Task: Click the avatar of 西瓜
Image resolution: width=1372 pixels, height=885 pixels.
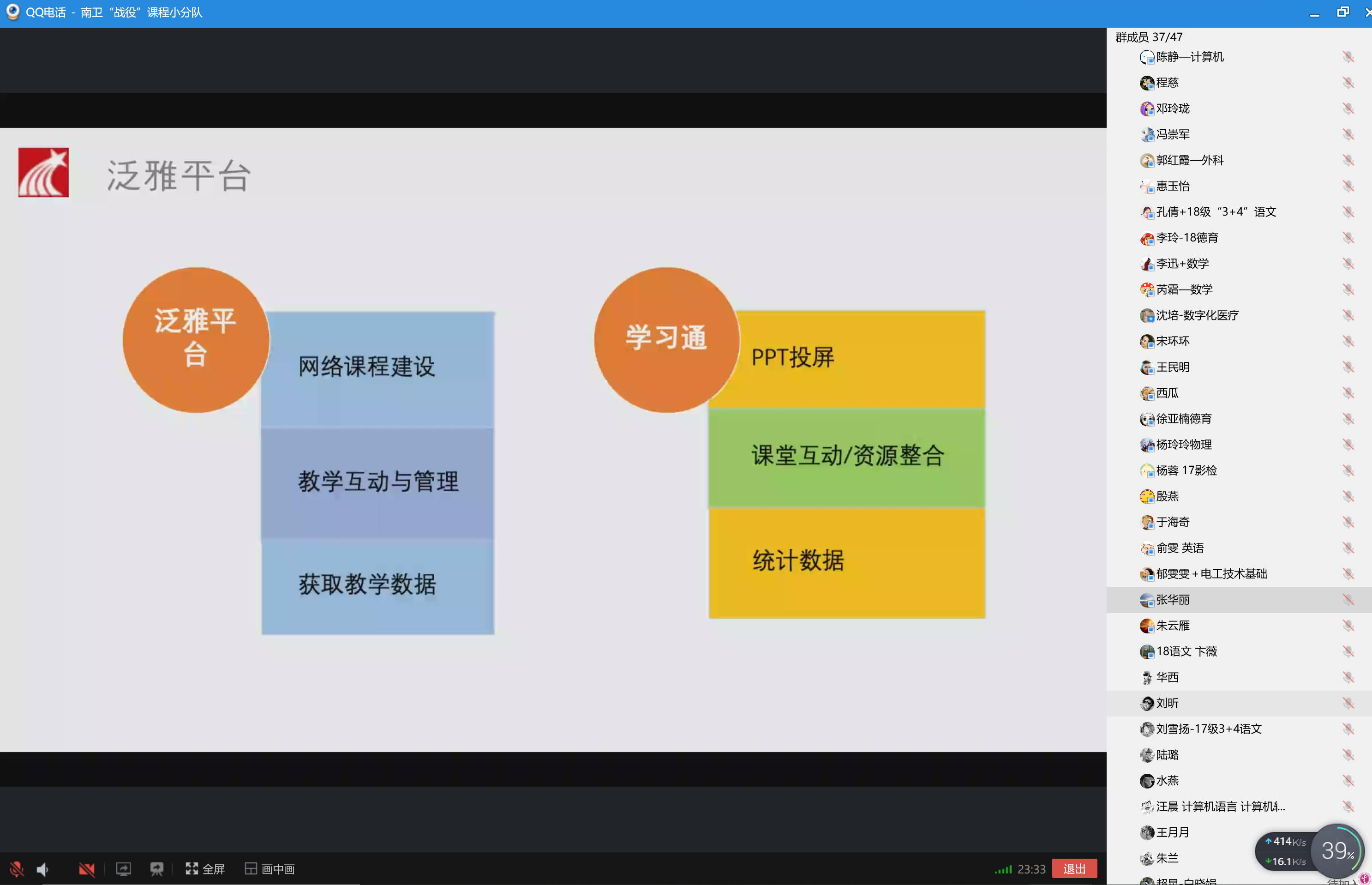Action: (1147, 393)
